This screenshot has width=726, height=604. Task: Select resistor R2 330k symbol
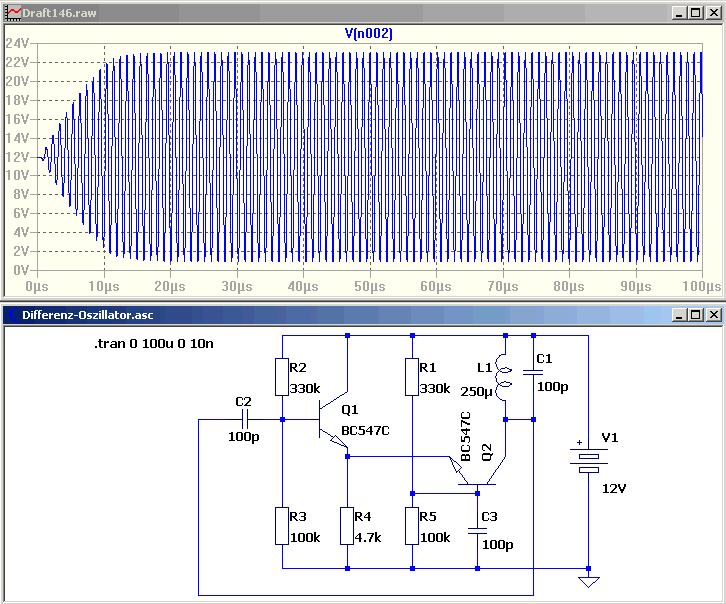pyautogui.click(x=282, y=377)
